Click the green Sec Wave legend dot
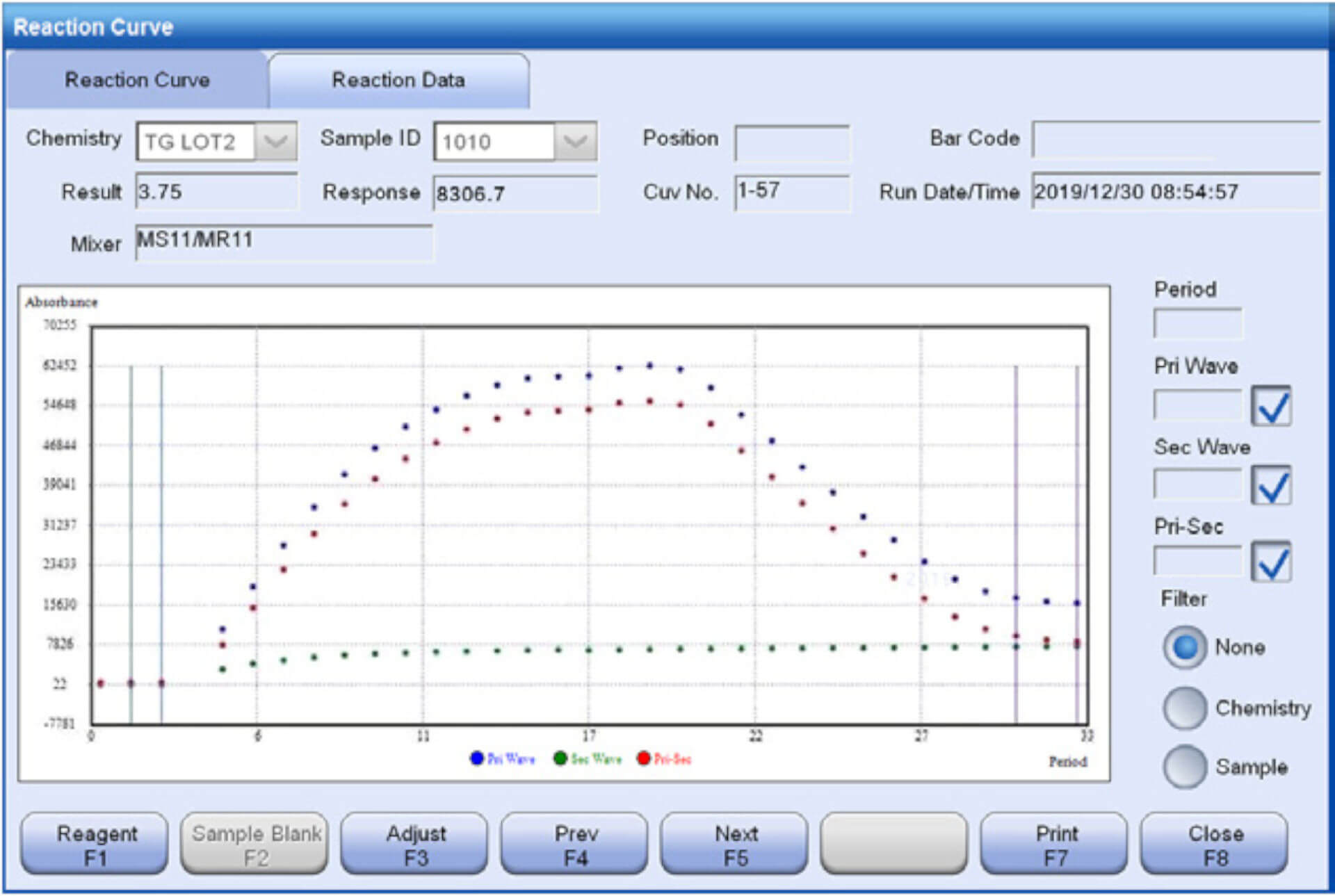This screenshot has width=1335, height=896. coord(560,758)
